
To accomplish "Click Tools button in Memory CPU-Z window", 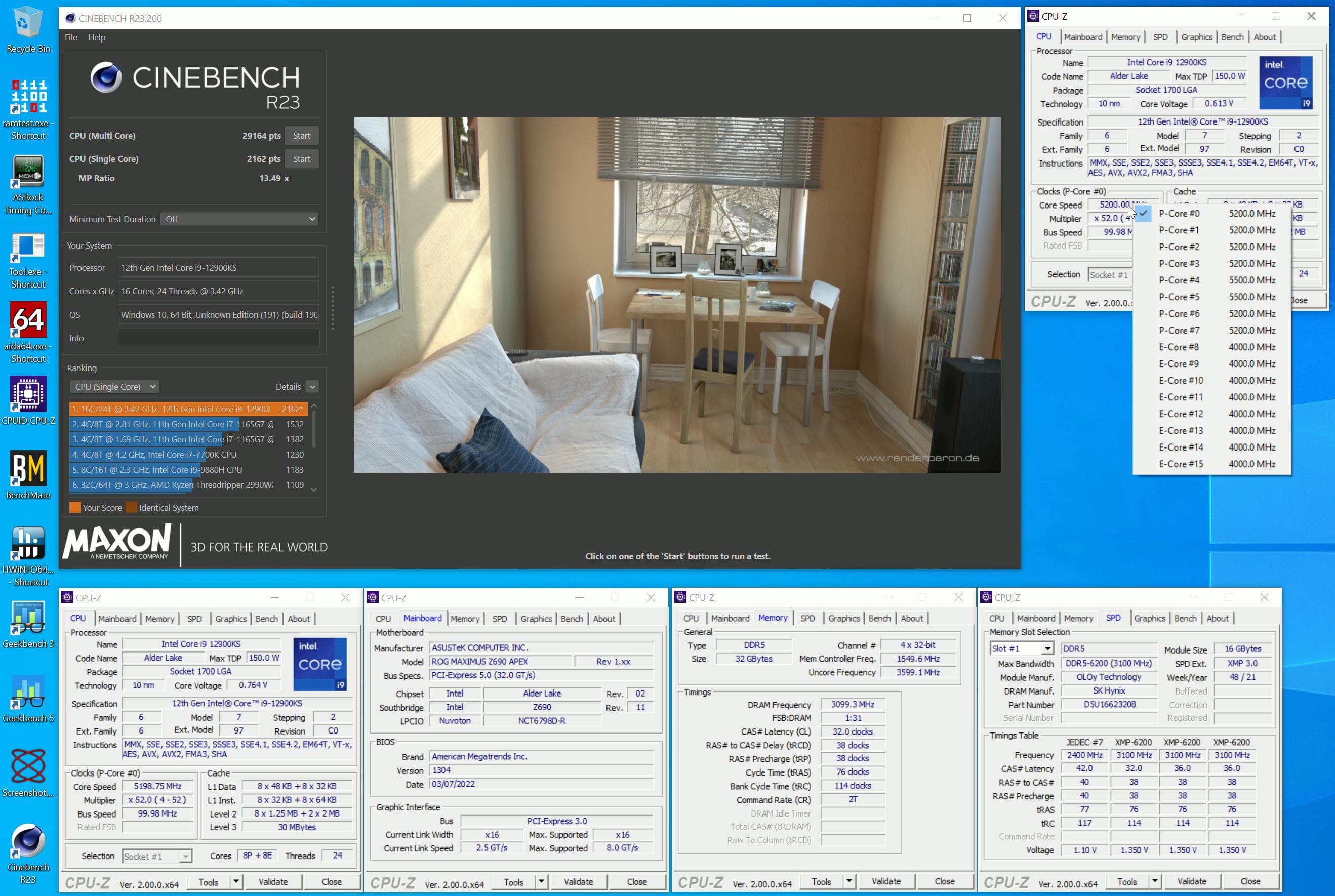I will (821, 881).
